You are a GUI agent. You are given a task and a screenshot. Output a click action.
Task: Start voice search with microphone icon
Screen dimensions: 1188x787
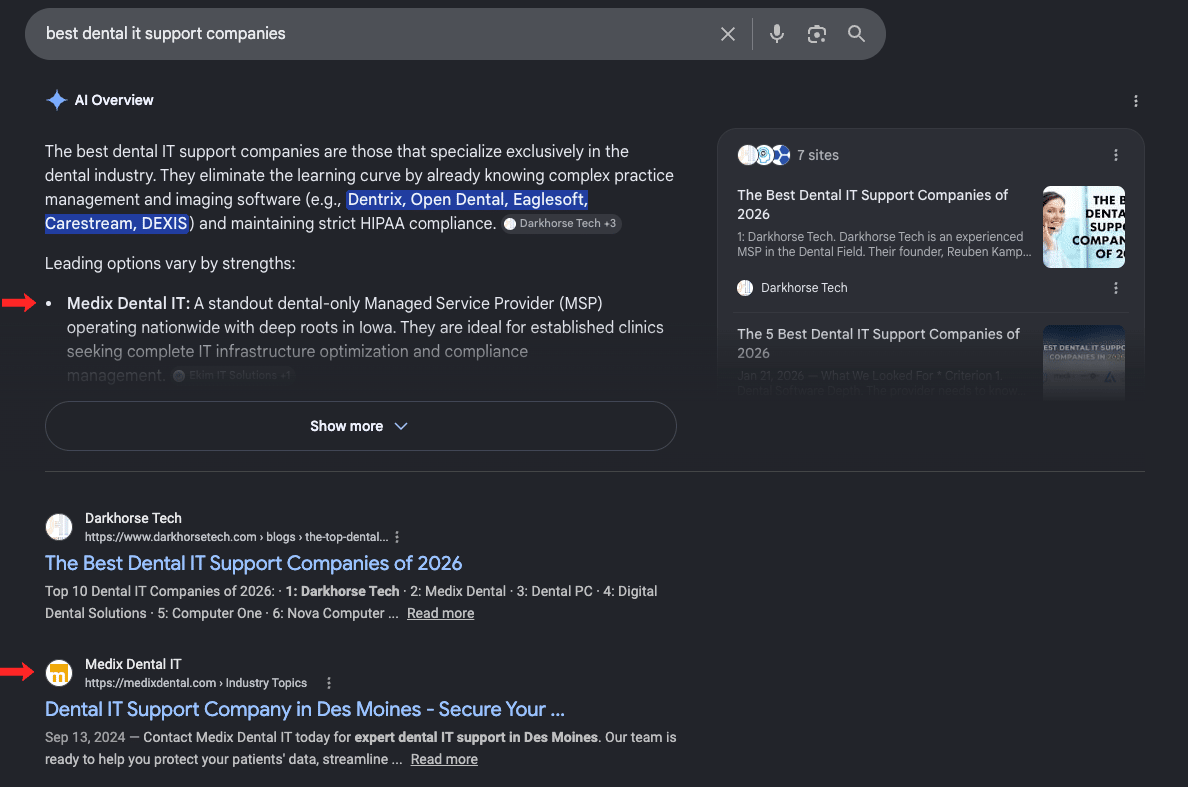coord(777,34)
